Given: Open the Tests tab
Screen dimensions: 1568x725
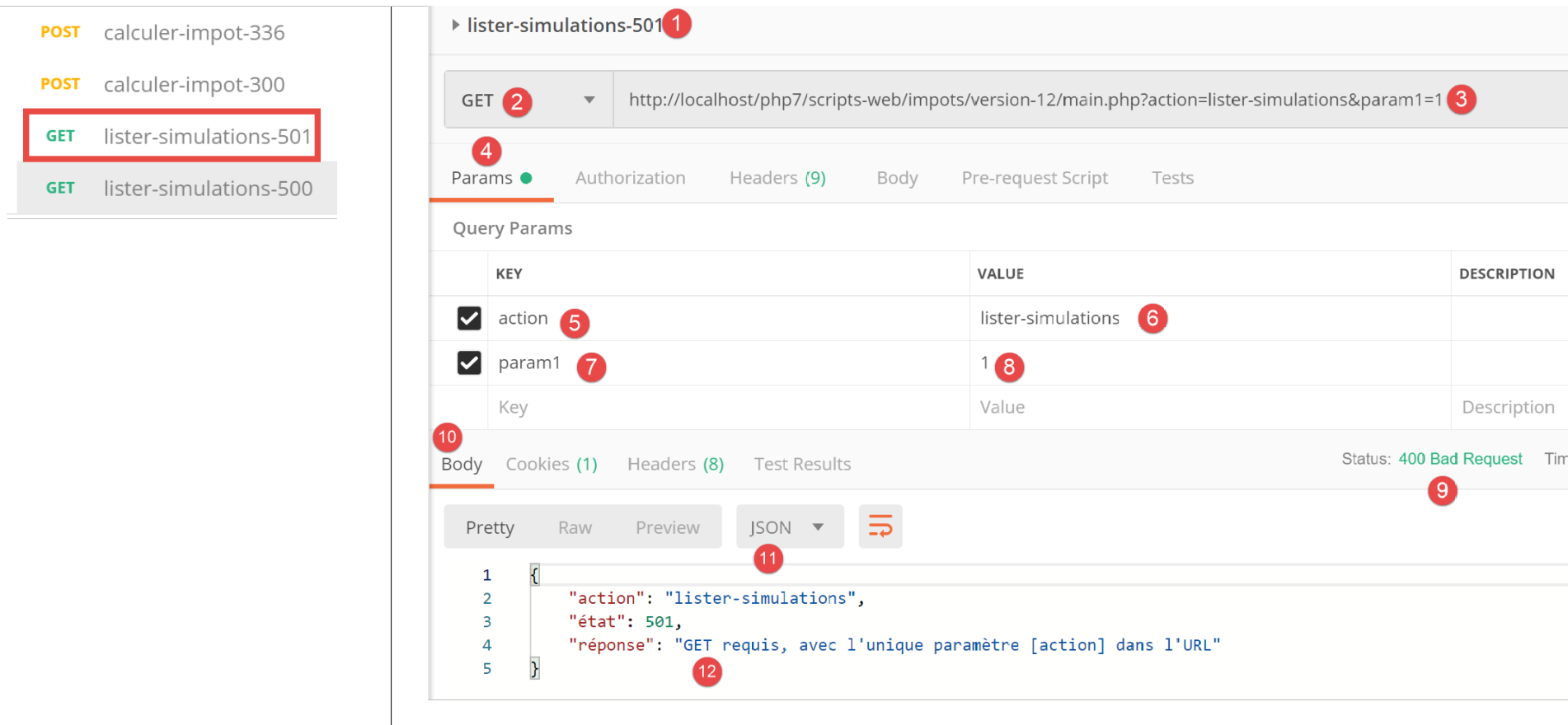Looking at the screenshot, I should coord(1172,178).
